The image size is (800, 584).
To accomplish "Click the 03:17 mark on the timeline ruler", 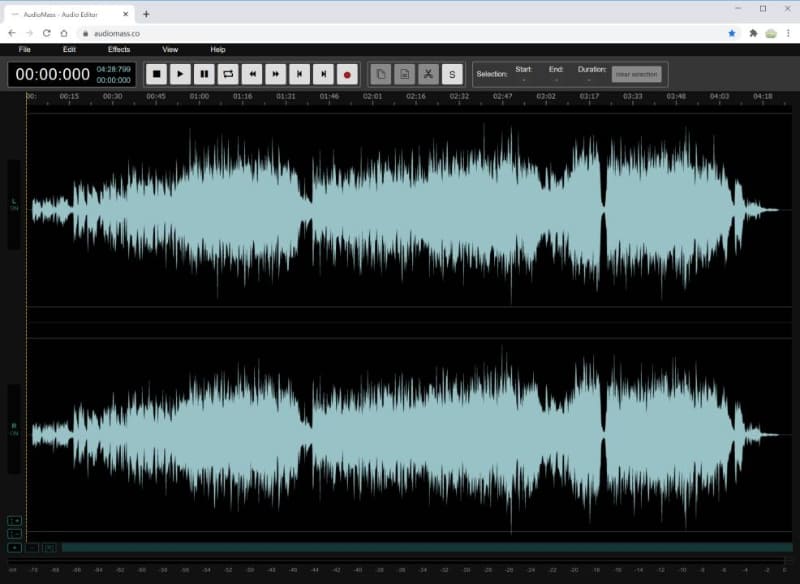I will pos(589,96).
